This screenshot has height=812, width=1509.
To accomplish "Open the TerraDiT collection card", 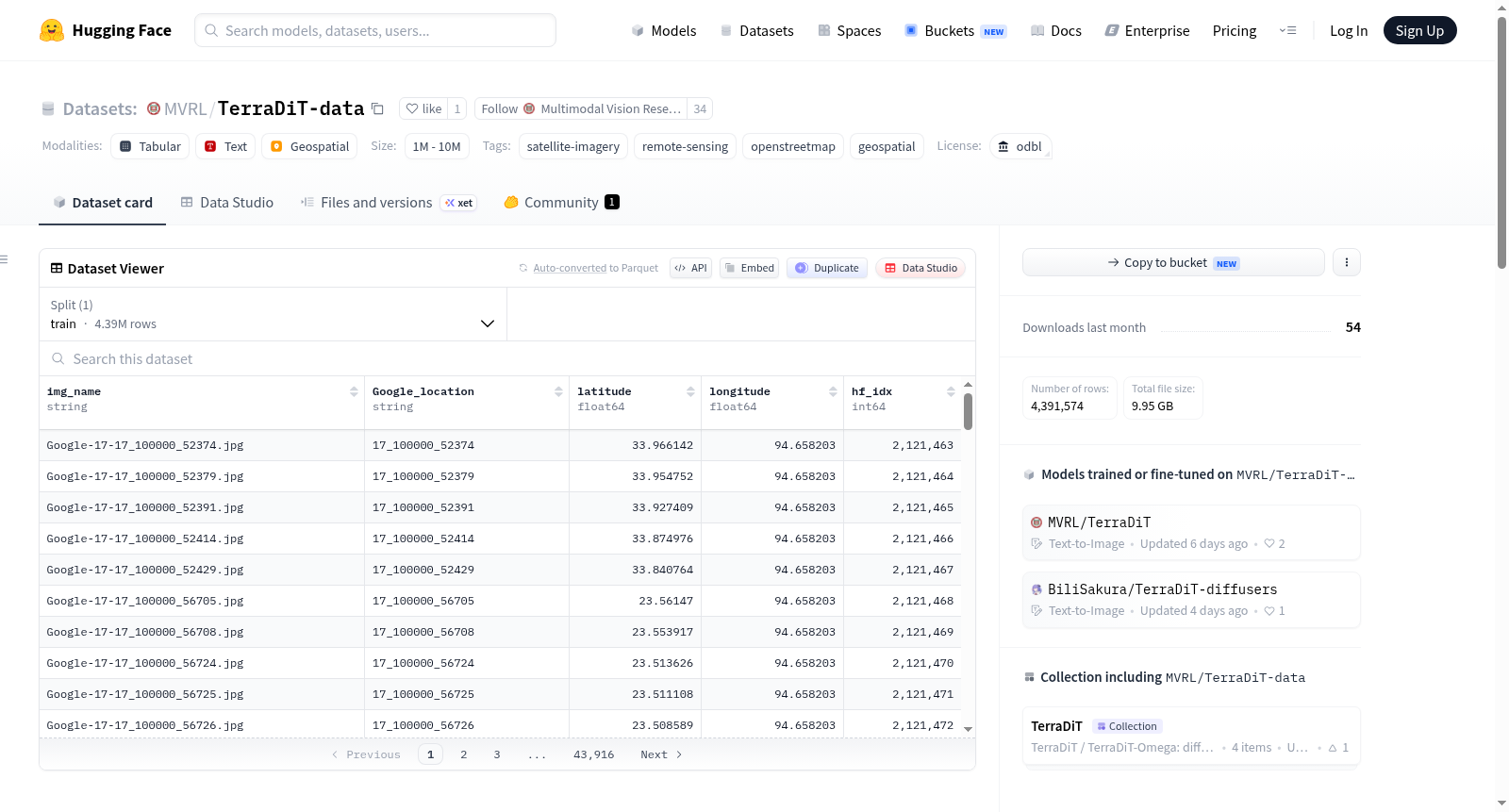I will pyautogui.click(x=1191, y=737).
